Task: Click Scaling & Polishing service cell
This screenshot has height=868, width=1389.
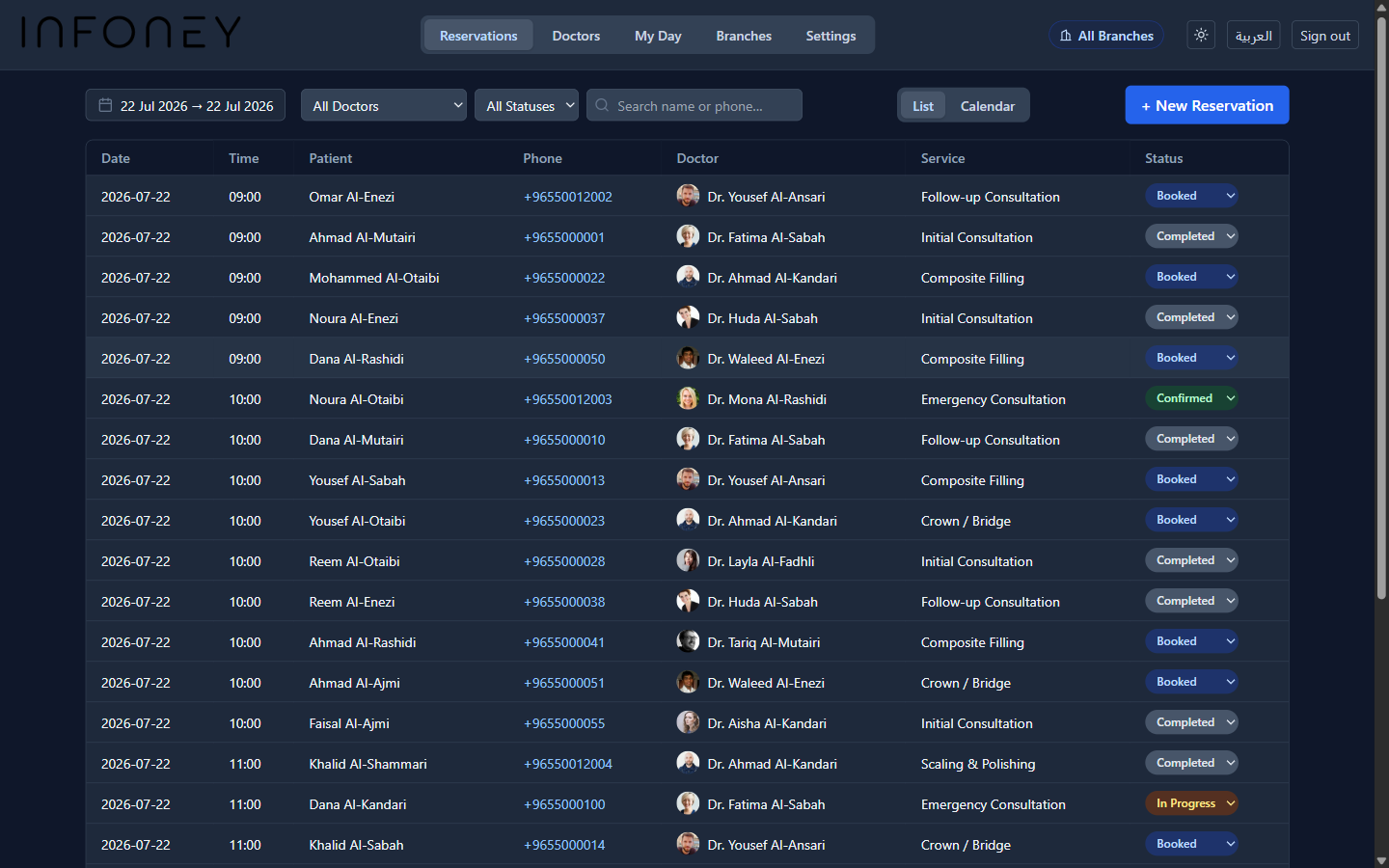Action: pos(978,764)
